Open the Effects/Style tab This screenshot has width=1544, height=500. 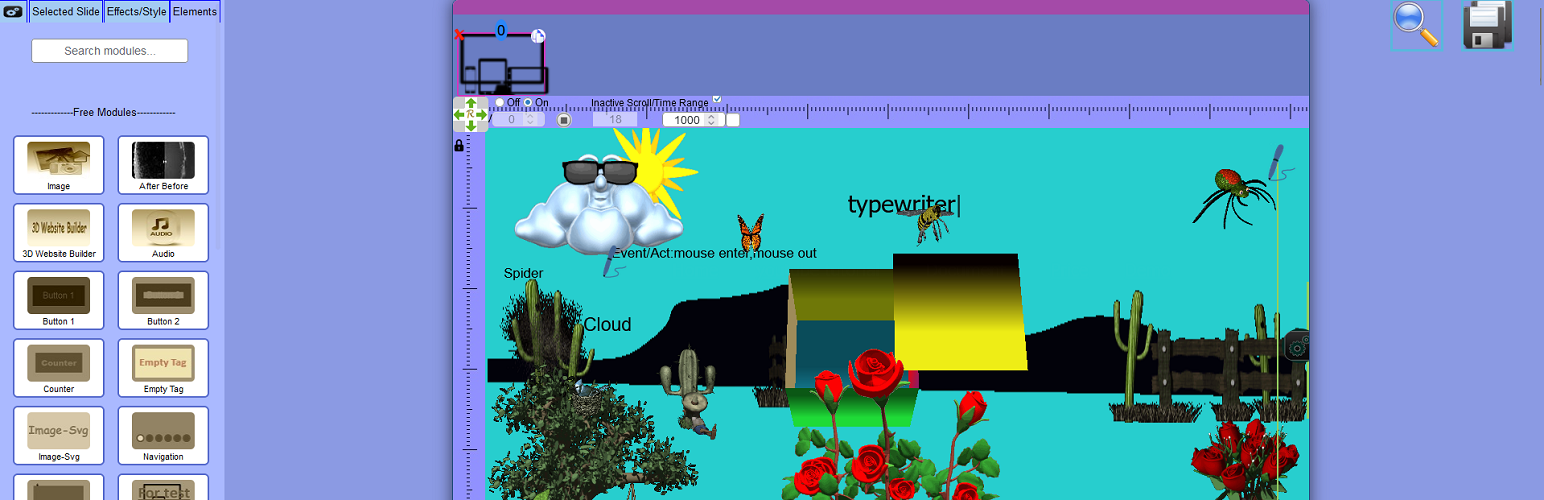(x=136, y=12)
